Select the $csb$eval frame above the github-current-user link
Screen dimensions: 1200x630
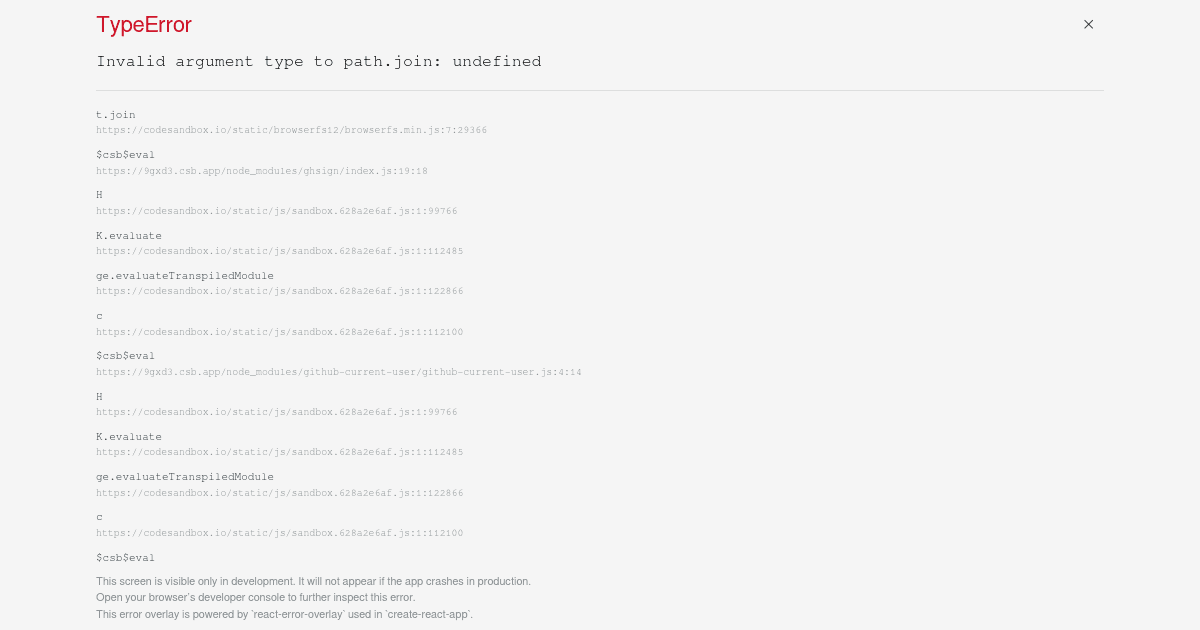click(126, 356)
